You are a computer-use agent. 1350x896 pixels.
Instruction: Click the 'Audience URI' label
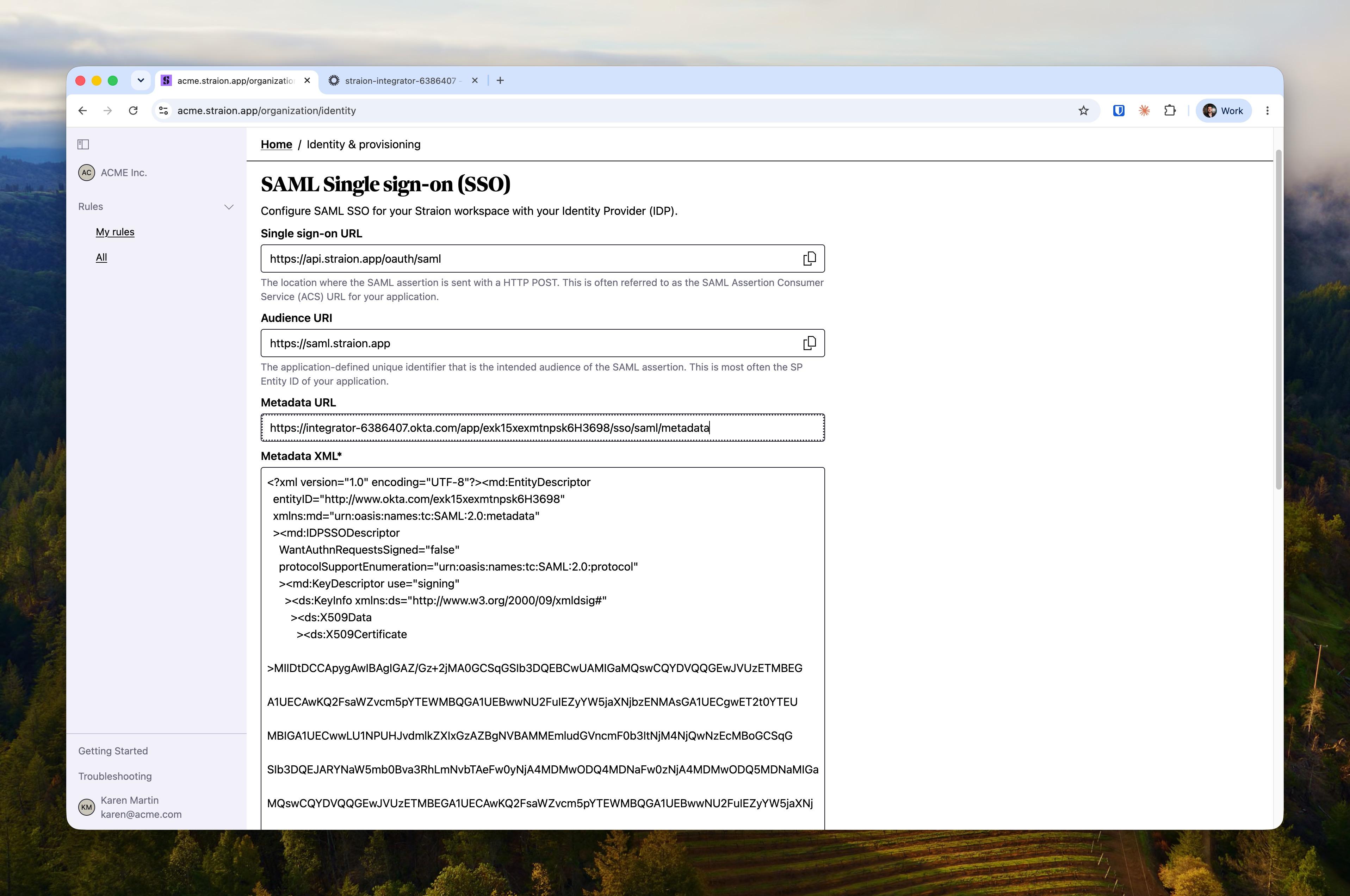tap(296, 318)
